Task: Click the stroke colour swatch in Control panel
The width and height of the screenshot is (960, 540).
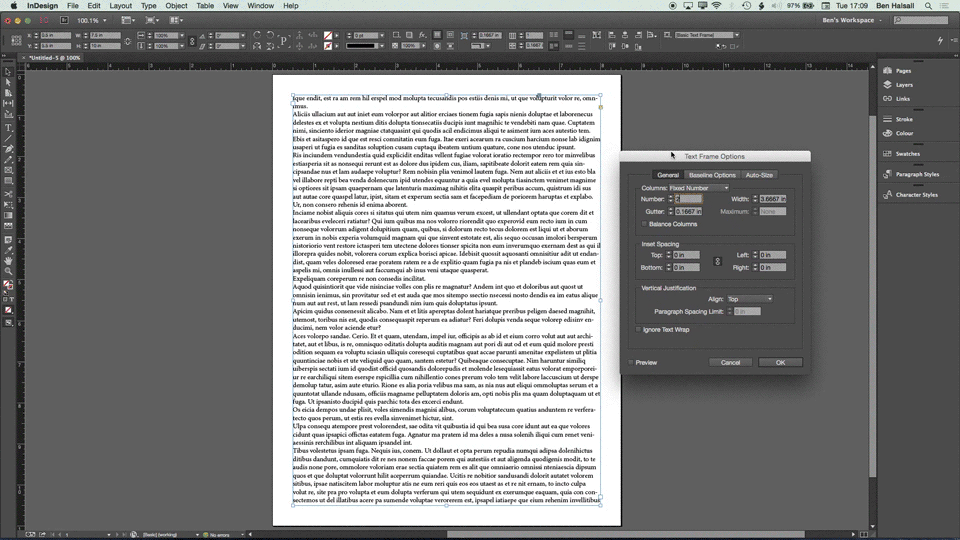Action: [x=328, y=46]
